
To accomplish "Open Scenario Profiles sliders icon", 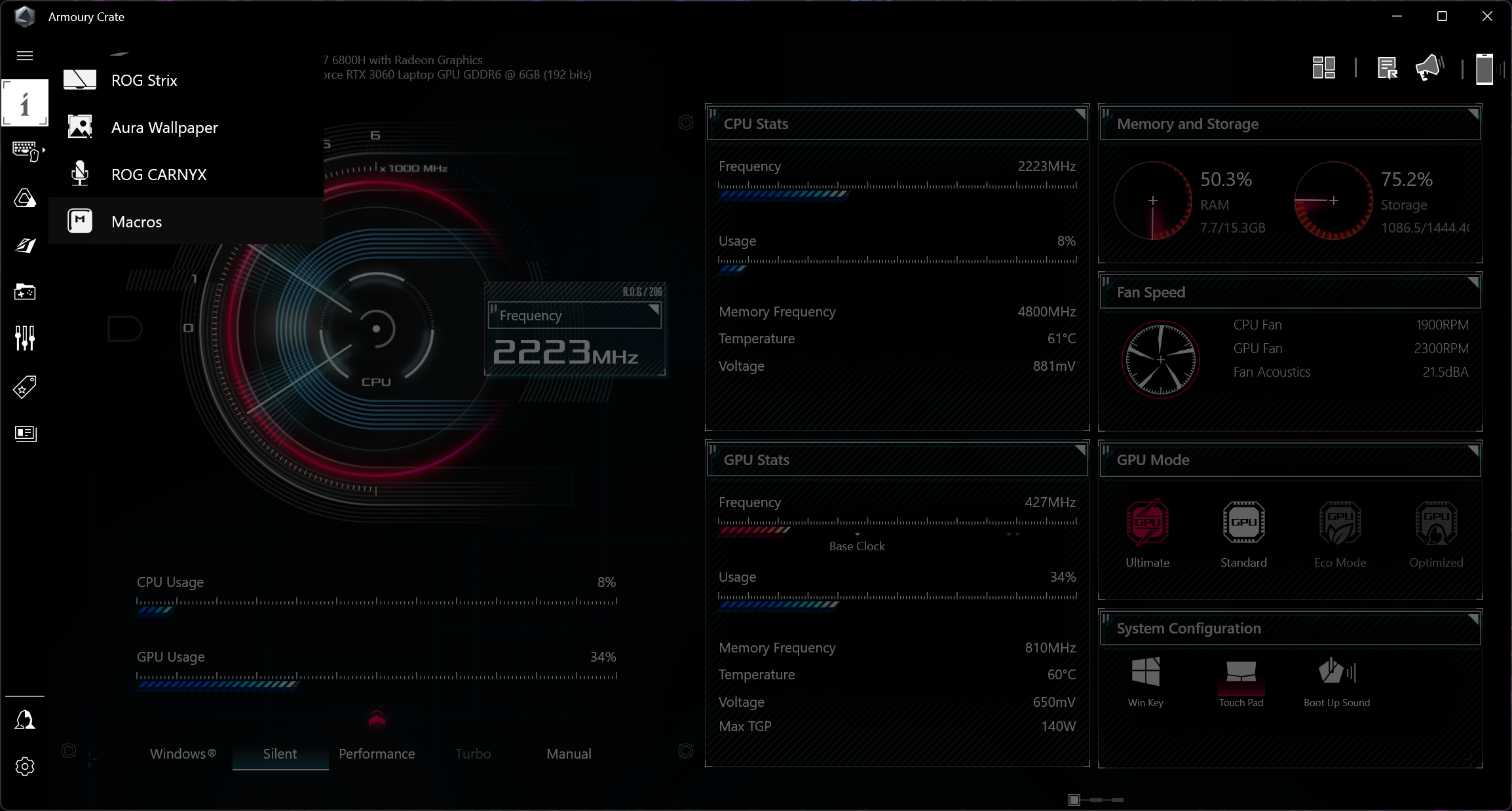I will [x=25, y=338].
